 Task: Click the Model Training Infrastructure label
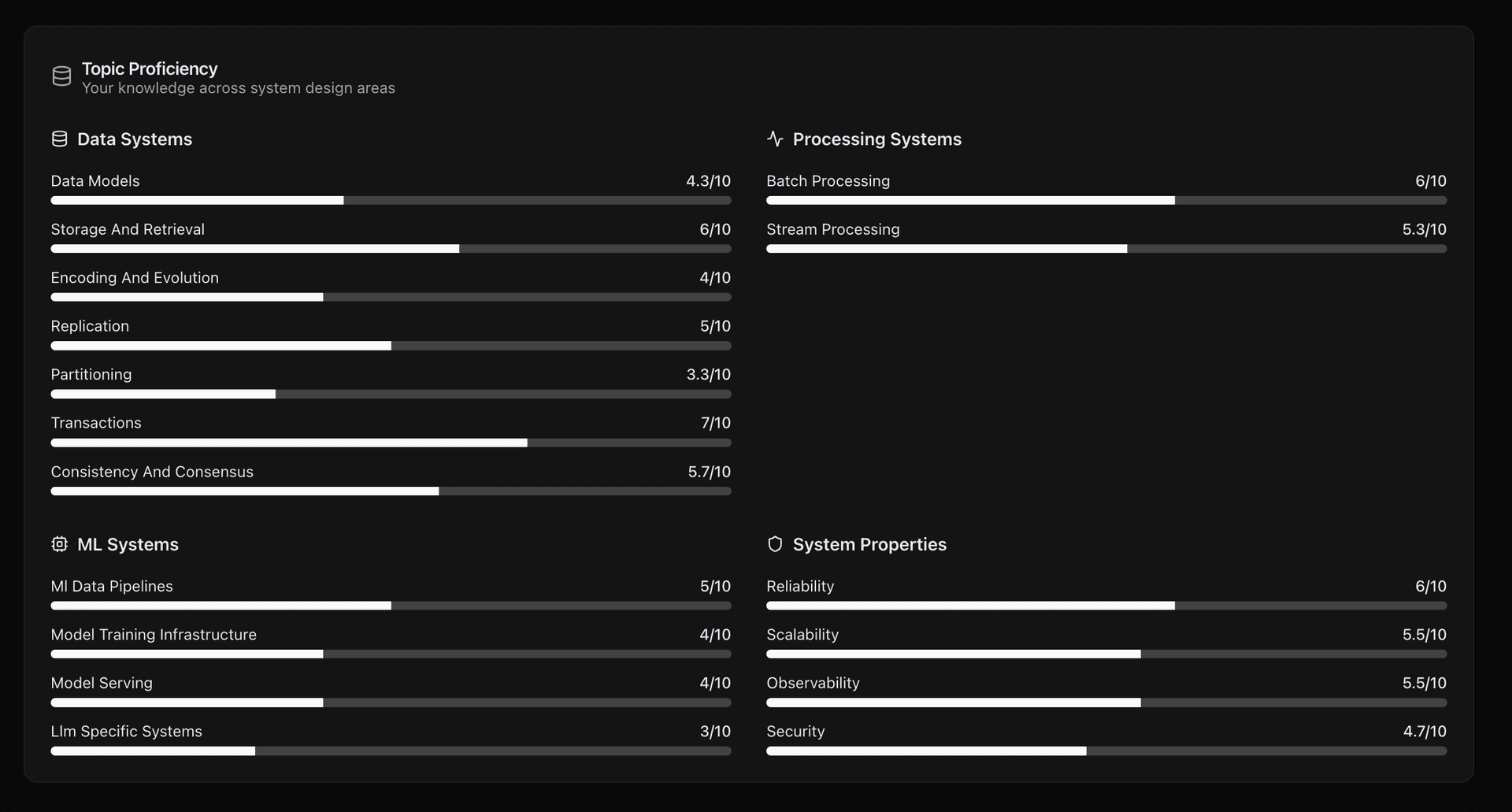[154, 635]
